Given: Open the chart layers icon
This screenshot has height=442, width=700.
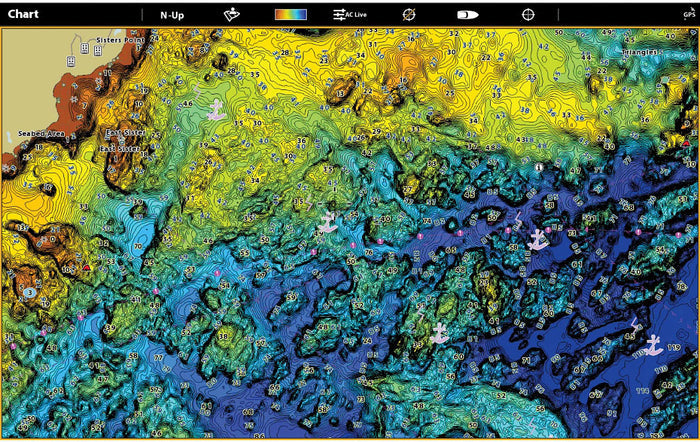Looking at the screenshot, I should [x=232, y=15].
